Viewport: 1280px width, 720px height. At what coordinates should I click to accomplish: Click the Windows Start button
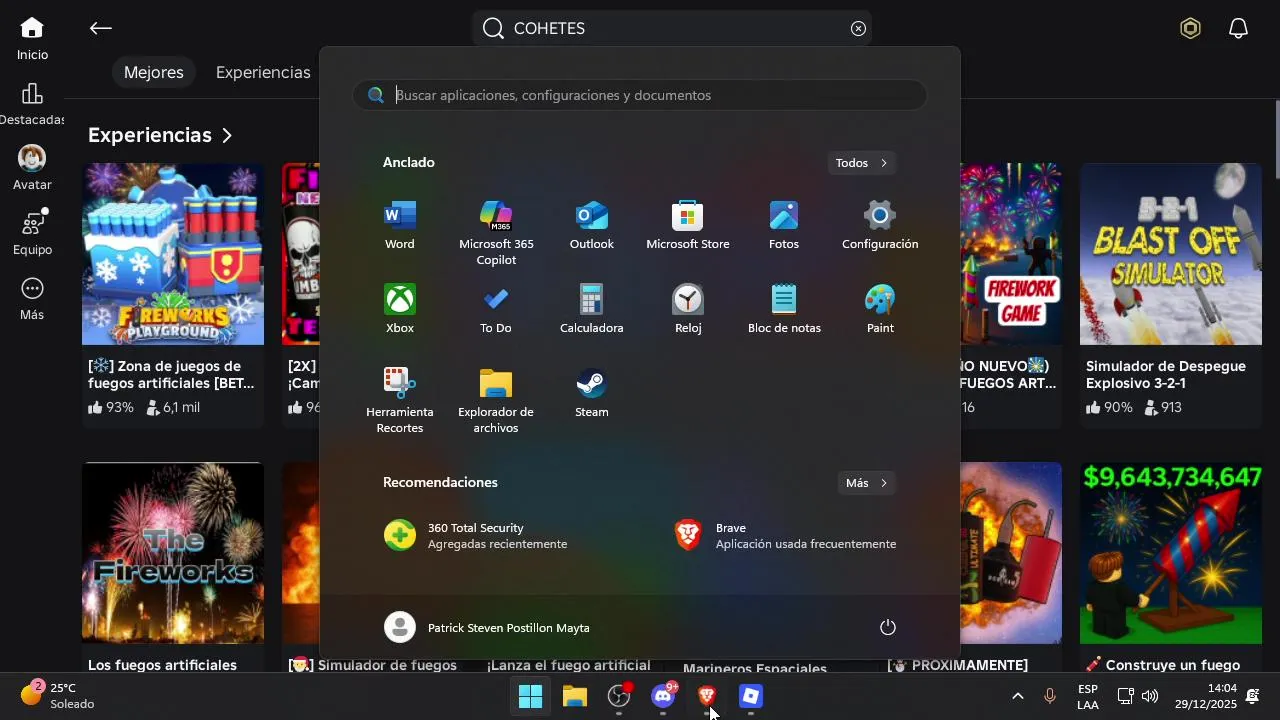coord(531,696)
